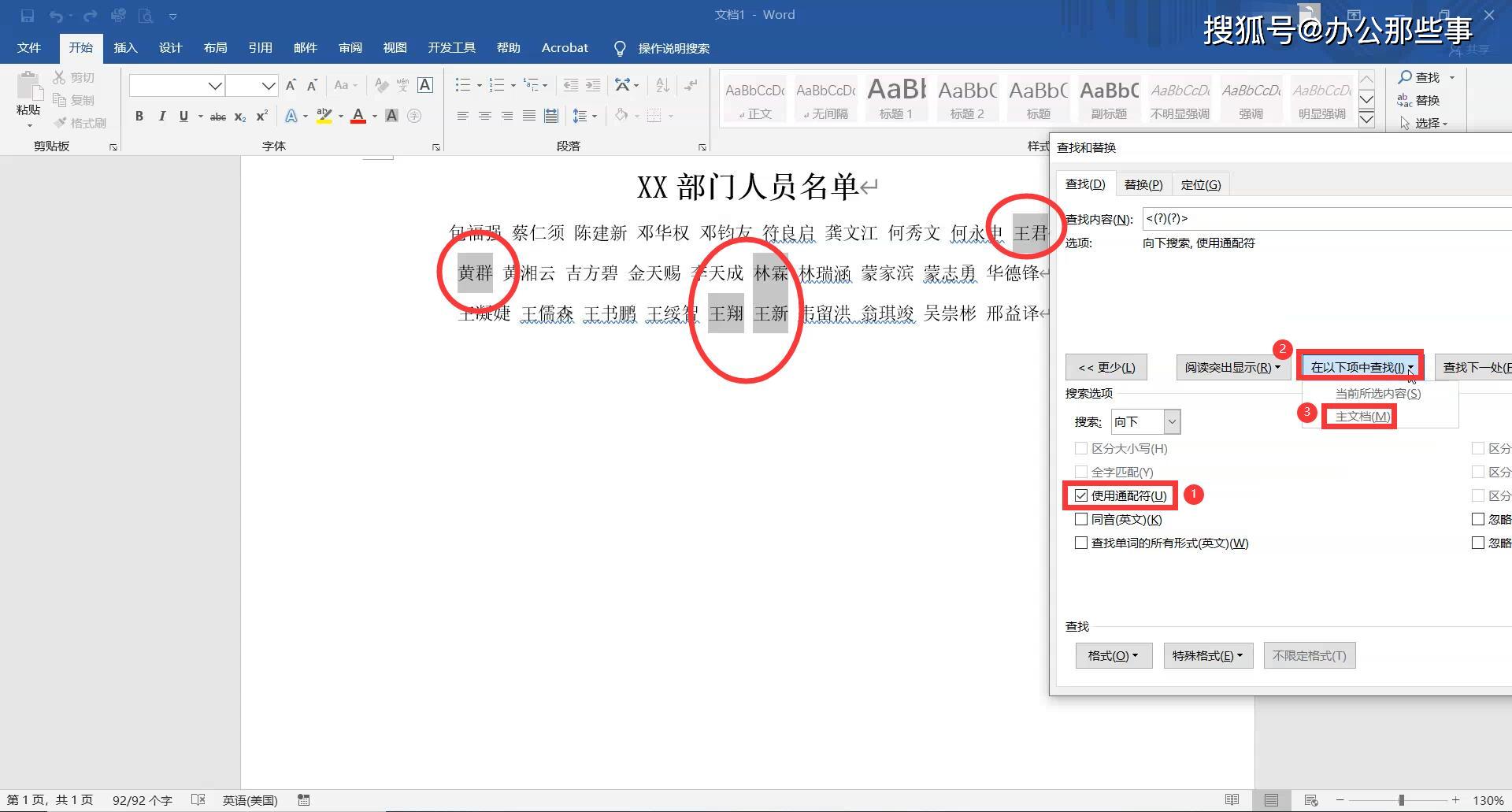The image size is (1512, 812).
Task: Click the Underline icon
Action: (183, 116)
